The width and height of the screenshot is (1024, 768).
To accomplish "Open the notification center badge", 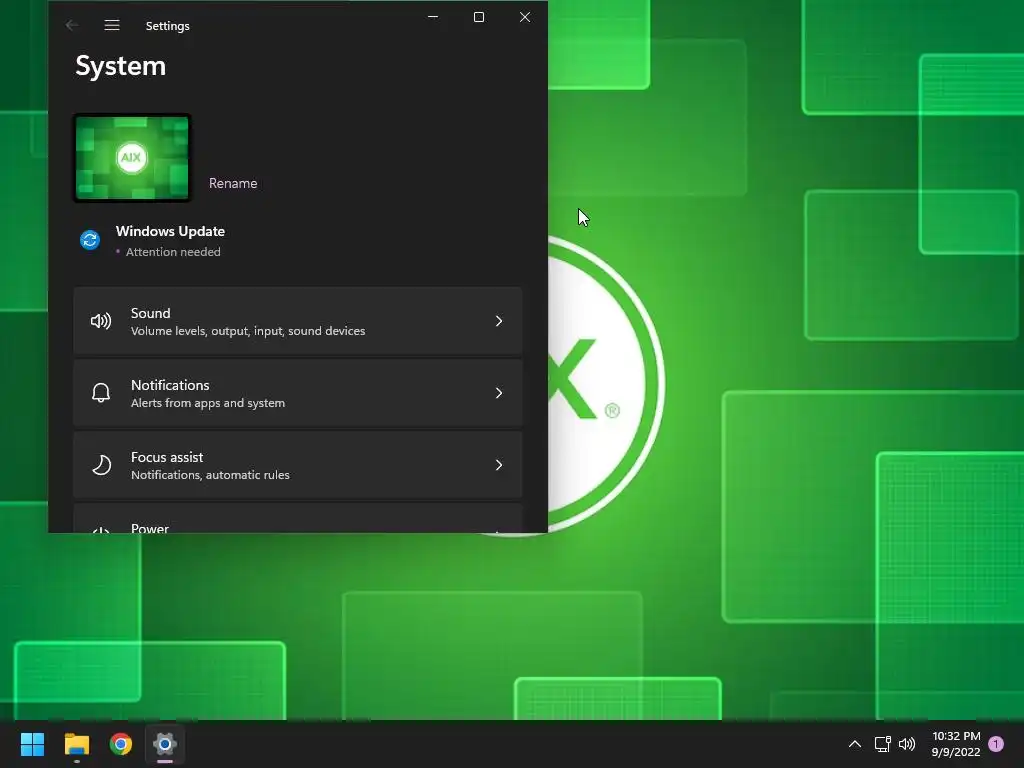I will click(996, 744).
